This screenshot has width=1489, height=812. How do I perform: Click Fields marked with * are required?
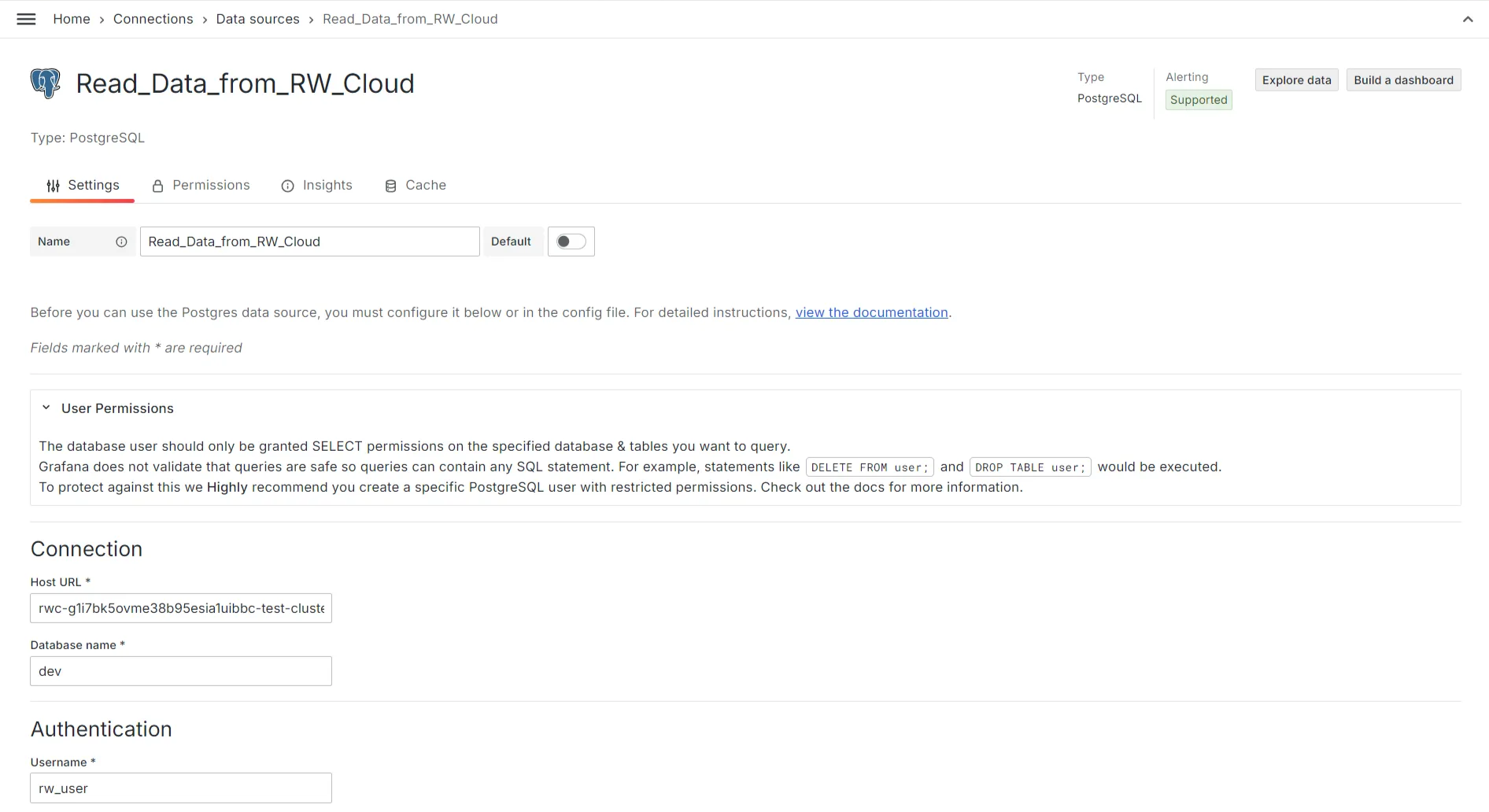[136, 348]
